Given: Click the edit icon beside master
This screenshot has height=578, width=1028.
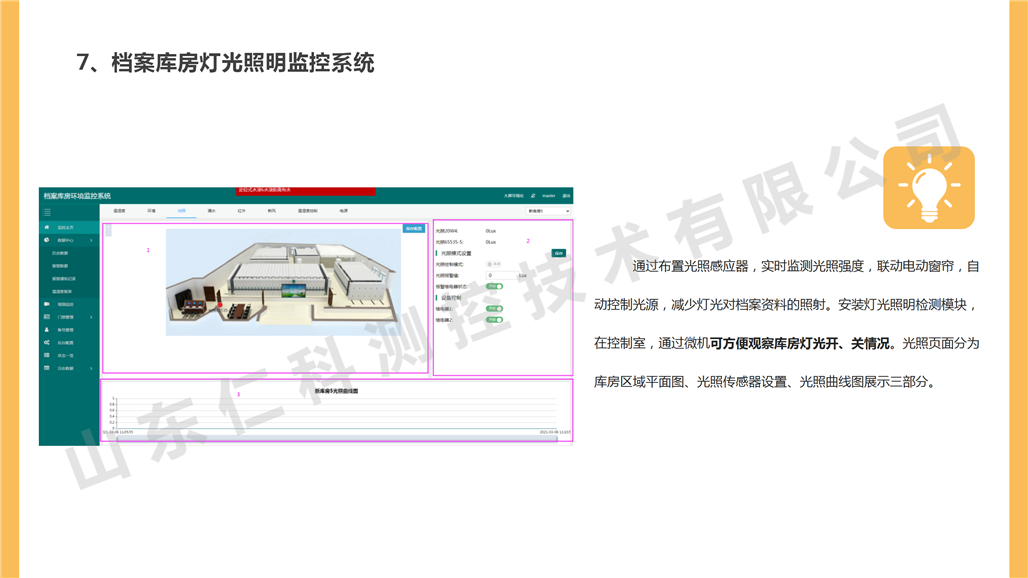Looking at the screenshot, I should pos(533,196).
